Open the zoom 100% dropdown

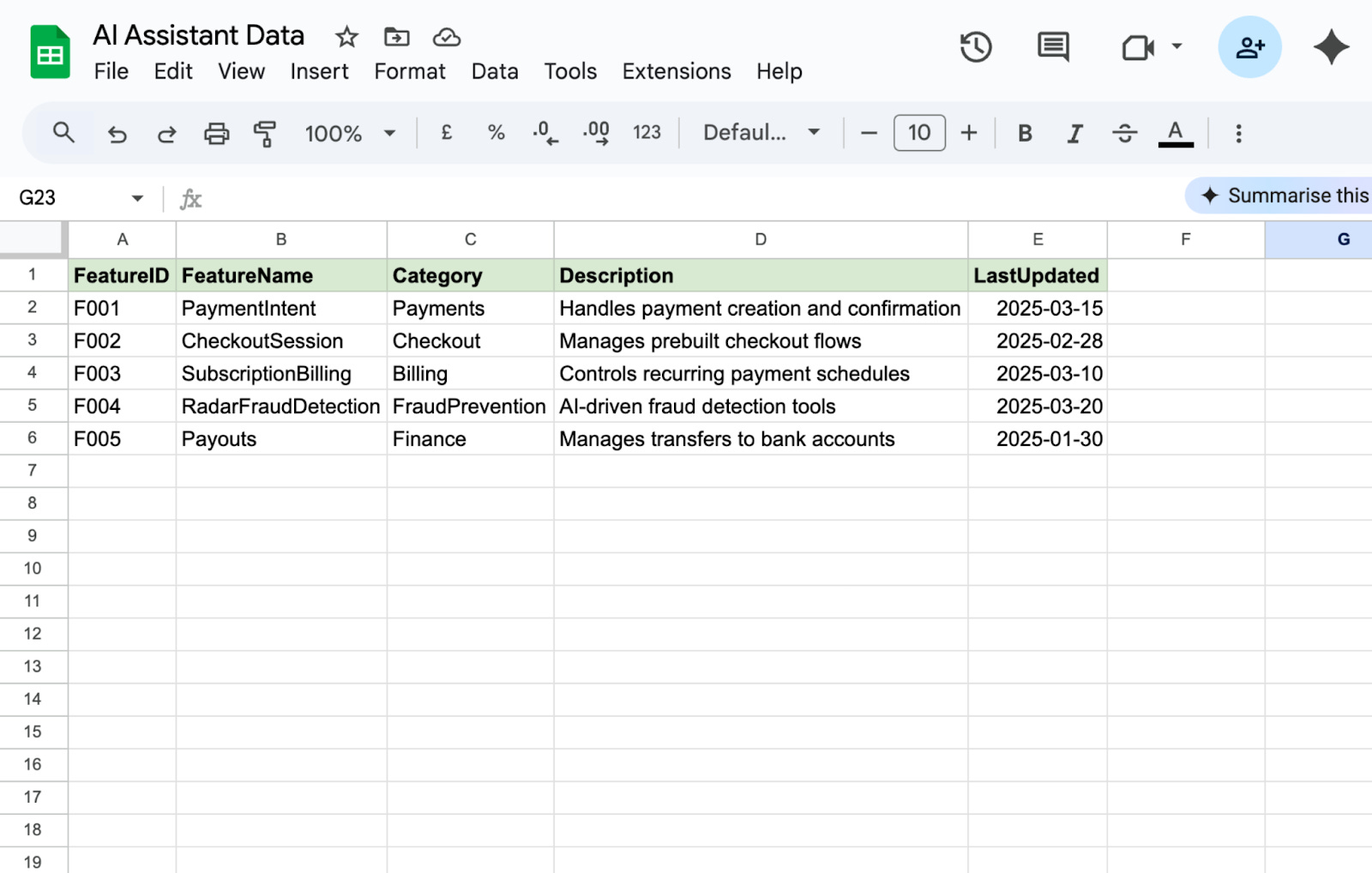pyautogui.click(x=351, y=134)
